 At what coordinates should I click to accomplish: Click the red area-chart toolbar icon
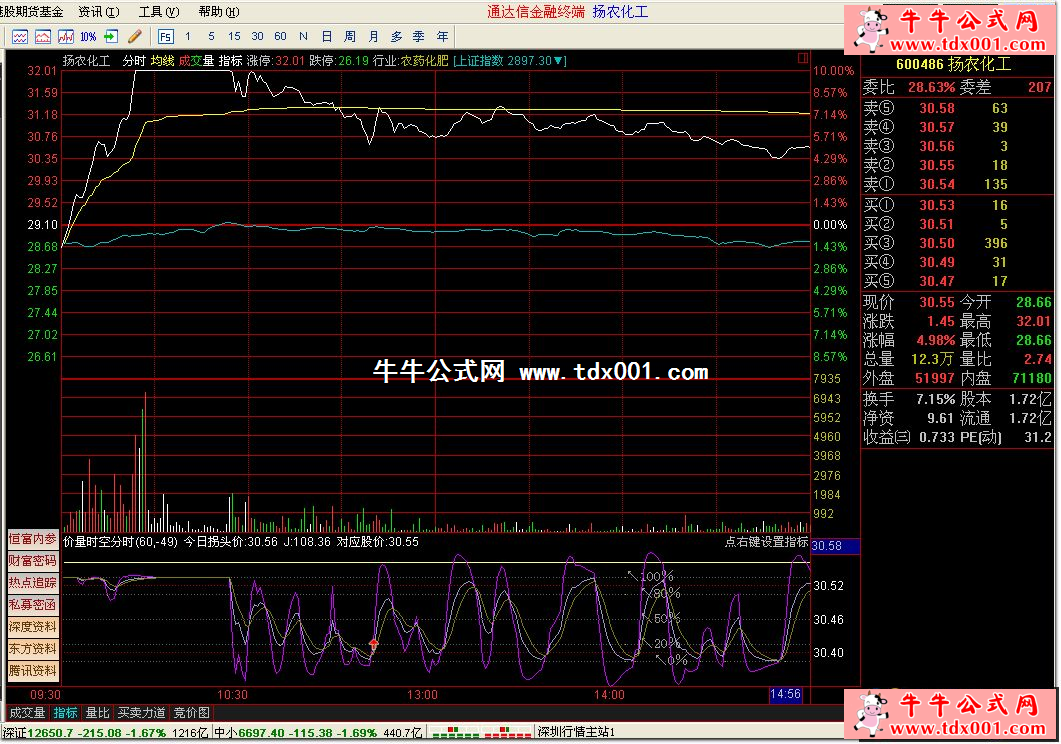[43, 37]
